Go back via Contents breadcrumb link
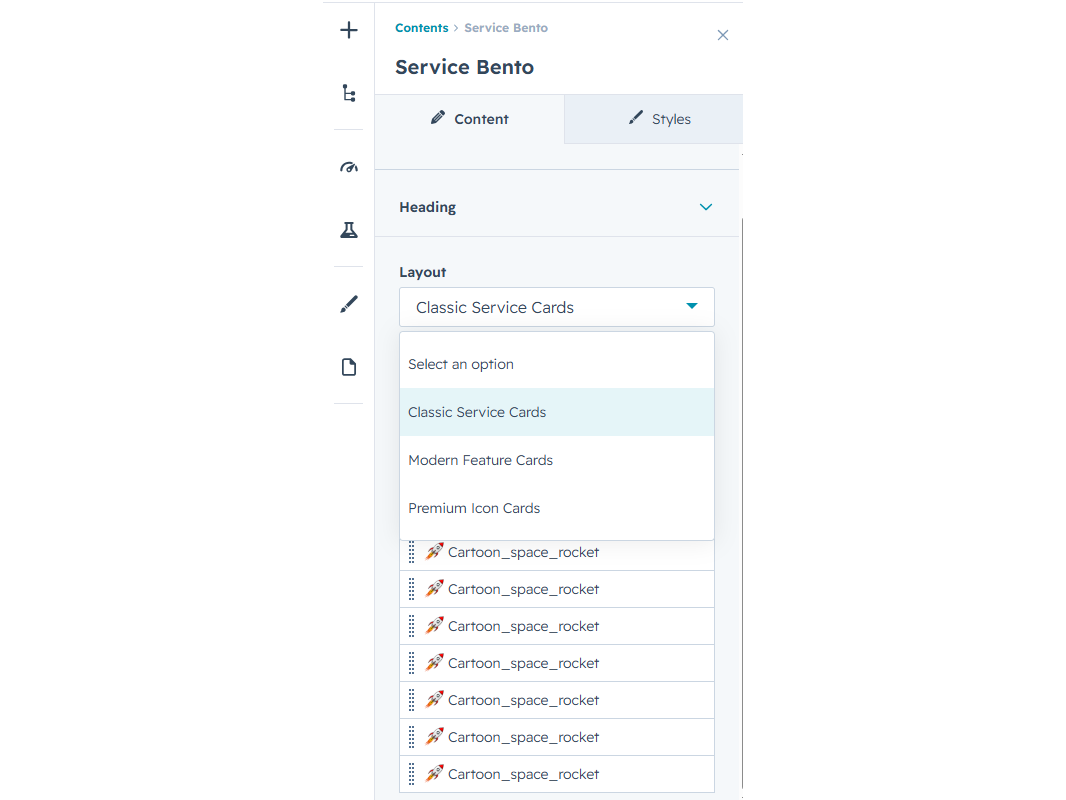This screenshot has height=800, width=1066. 422,28
